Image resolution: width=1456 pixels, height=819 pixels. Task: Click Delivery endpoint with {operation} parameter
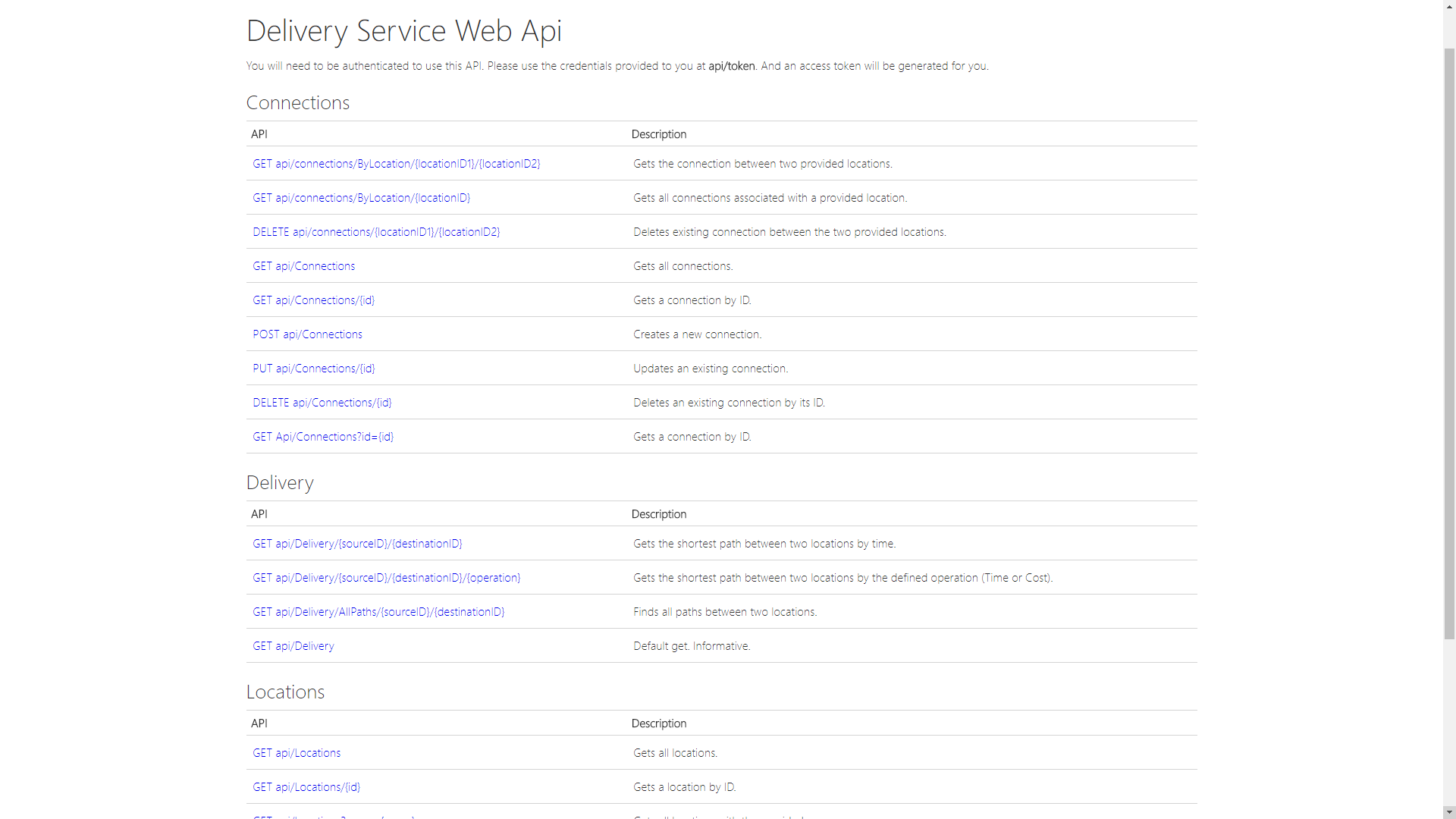click(x=386, y=578)
